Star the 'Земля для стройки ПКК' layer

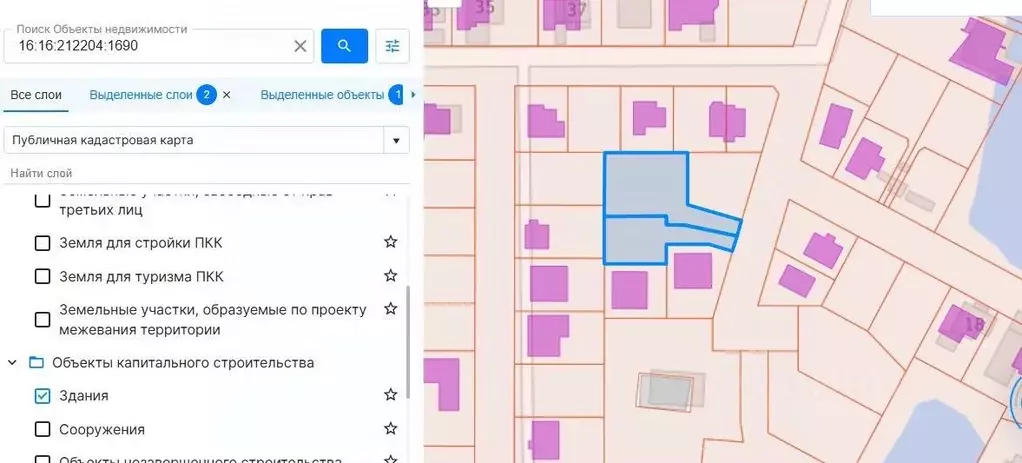click(391, 242)
